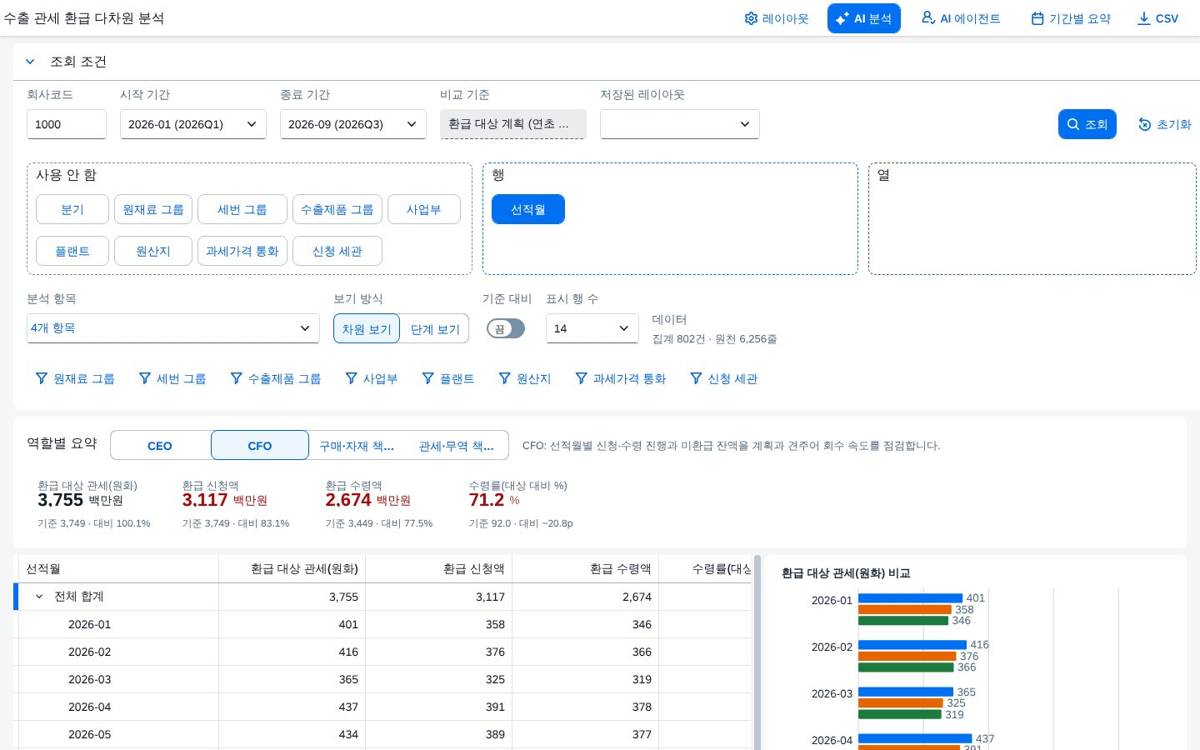Switch to 관세·무역 책임자 tab
Image resolution: width=1200 pixels, height=750 pixels.
[x=456, y=445]
